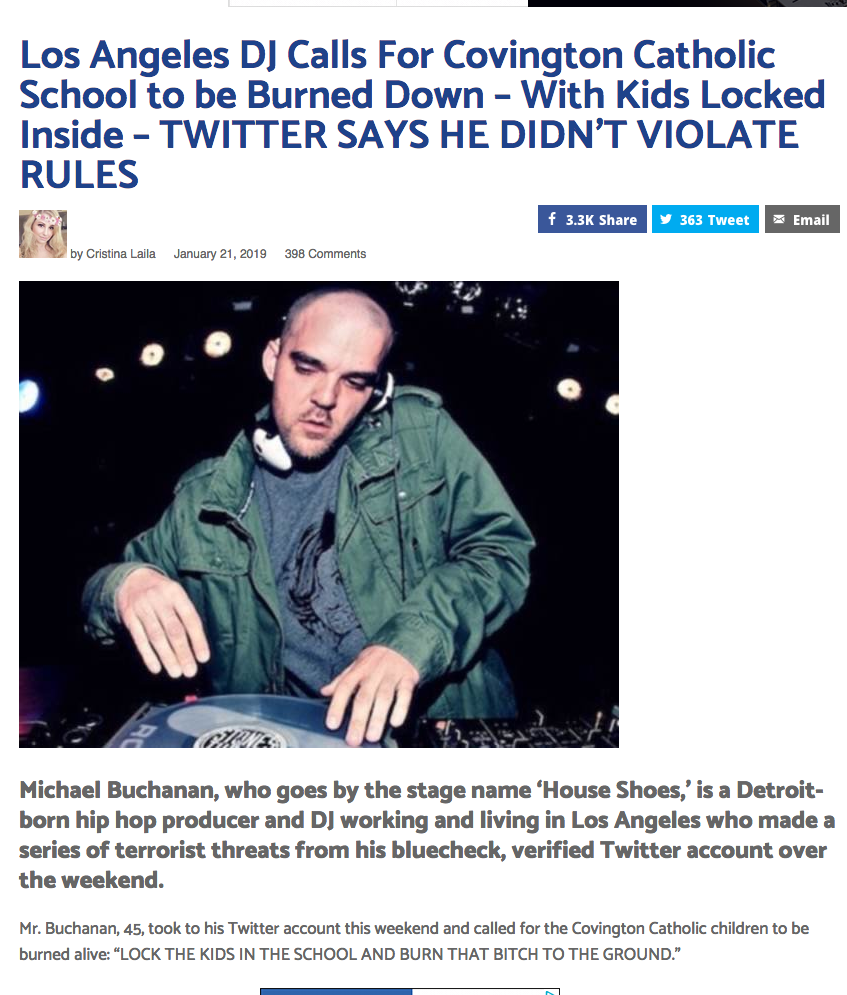Send the article with the Email button

pos(802,219)
